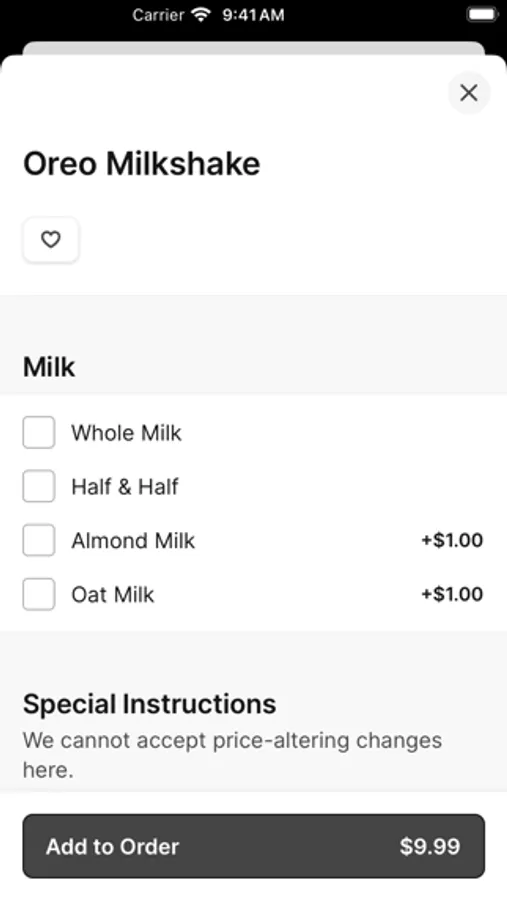Enable the Oat Milk checkbox
The width and height of the screenshot is (507, 900).
tap(38, 594)
